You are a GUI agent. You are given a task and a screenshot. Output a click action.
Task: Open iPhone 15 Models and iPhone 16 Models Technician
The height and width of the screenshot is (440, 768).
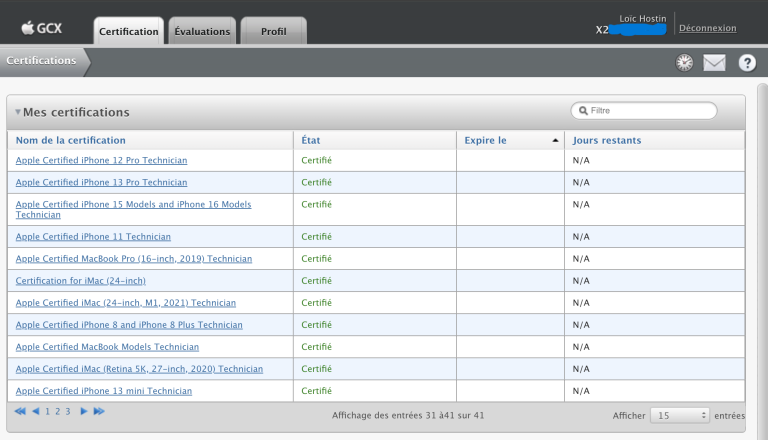133,209
